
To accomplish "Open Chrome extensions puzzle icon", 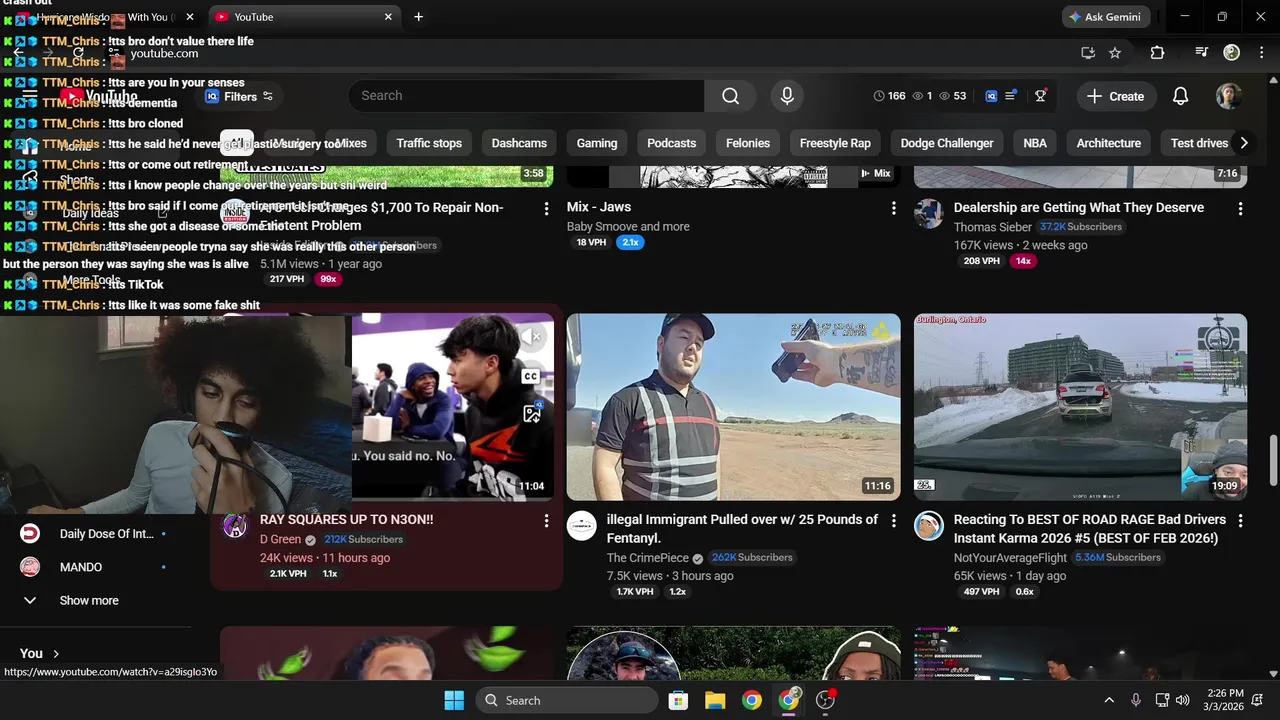I will pyautogui.click(x=1157, y=53).
